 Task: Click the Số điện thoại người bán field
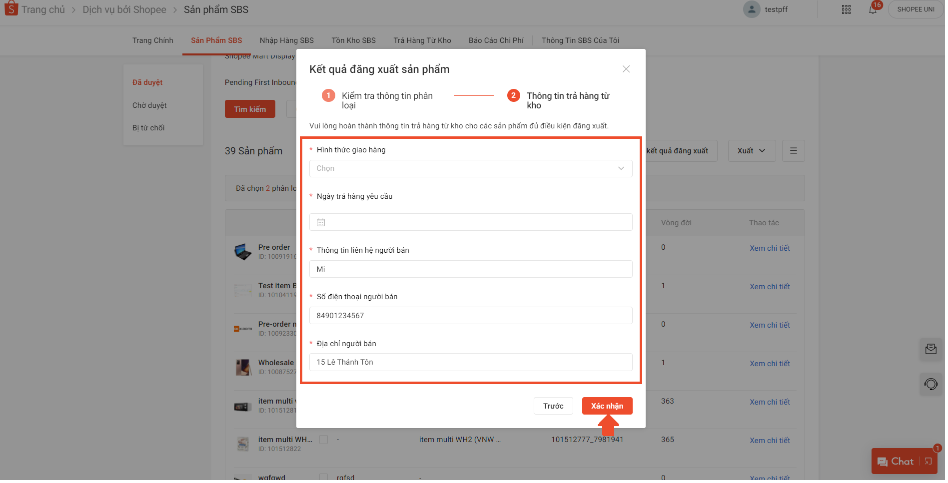point(470,316)
